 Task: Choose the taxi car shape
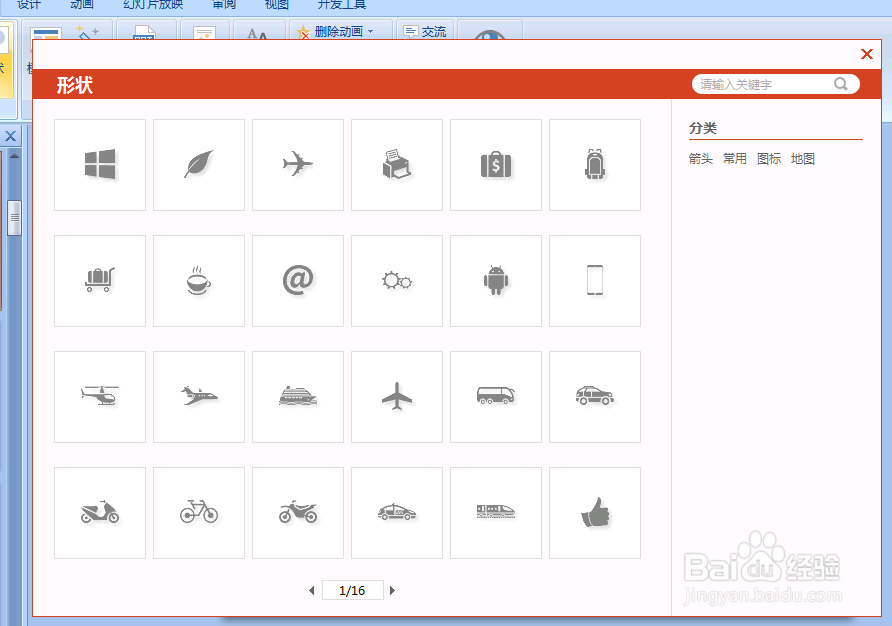tap(397, 513)
